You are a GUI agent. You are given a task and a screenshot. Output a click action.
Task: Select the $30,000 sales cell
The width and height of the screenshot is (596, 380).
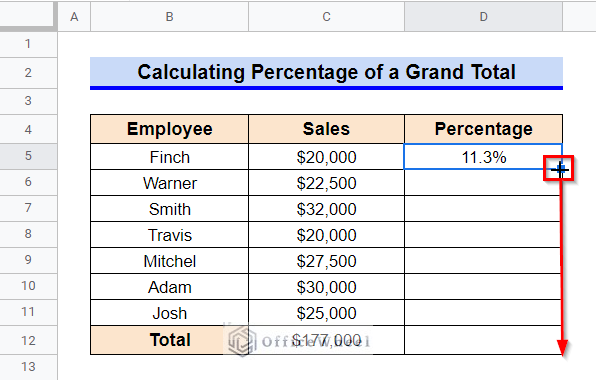[327, 287]
